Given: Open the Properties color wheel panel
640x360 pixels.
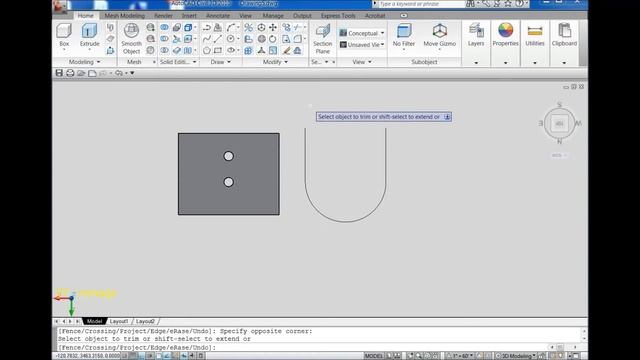Looking at the screenshot, I should [x=505, y=35].
